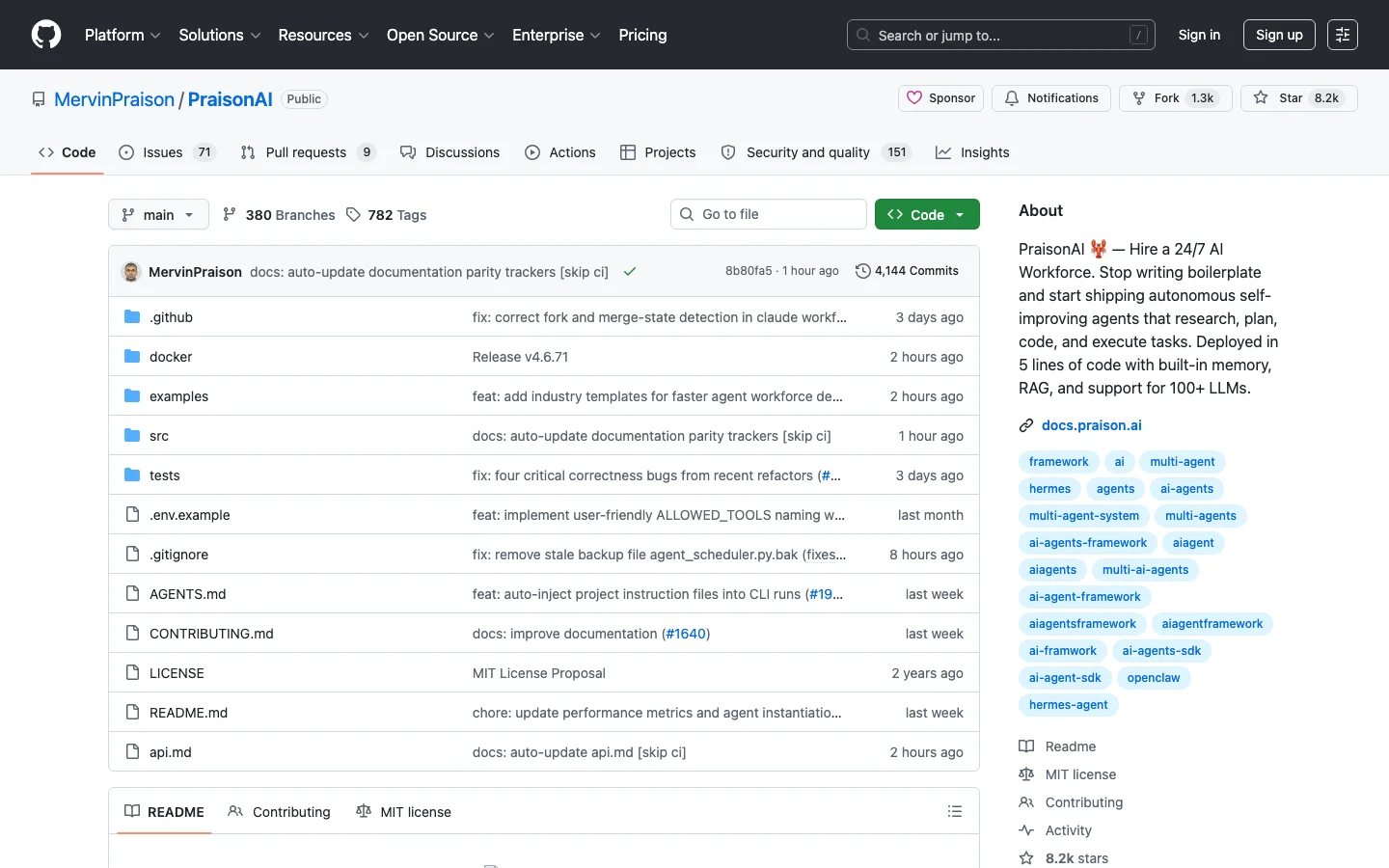
Task: Star the PraisonAI repository
Action: 1298,98
